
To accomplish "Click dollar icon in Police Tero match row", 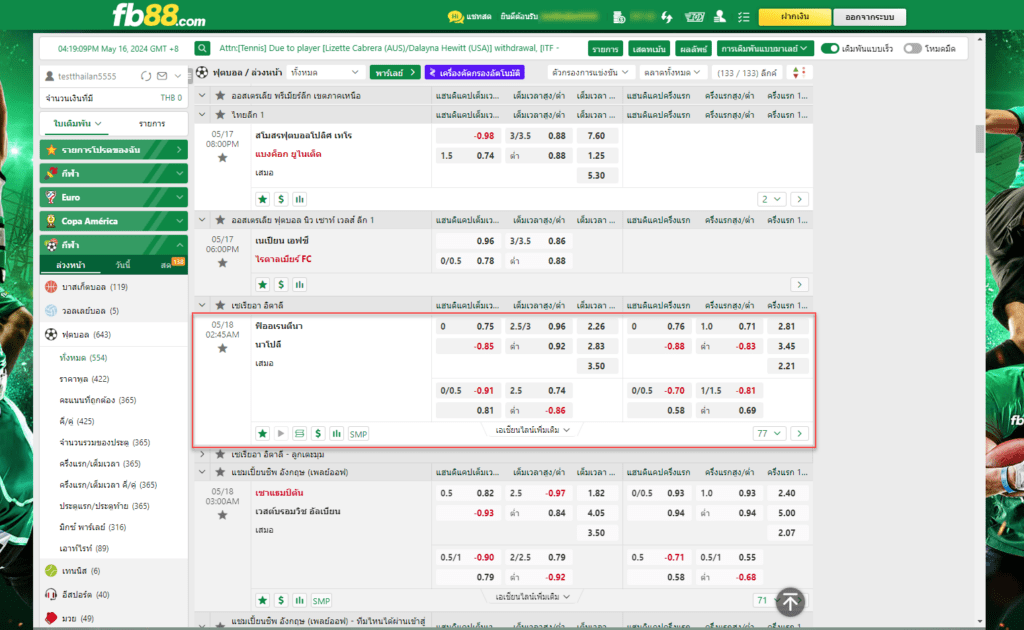I will [x=281, y=199].
